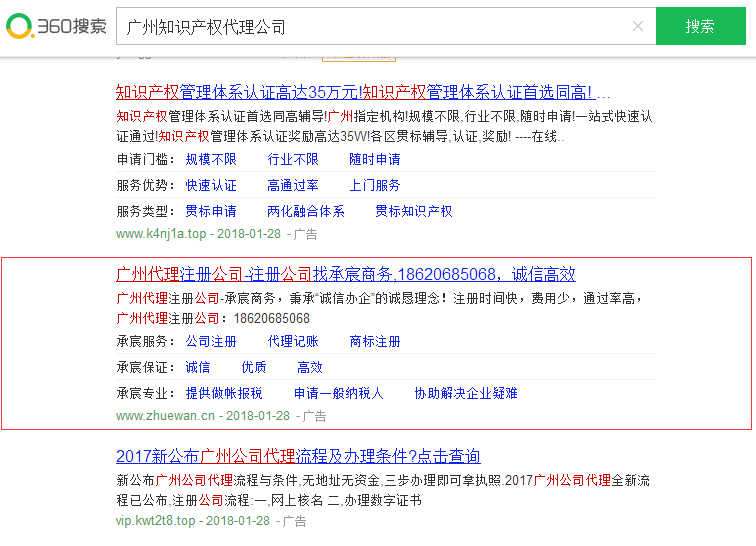Click the 高通过率 link
Image resolution: width=756 pixels, height=546 pixels.
293,185
